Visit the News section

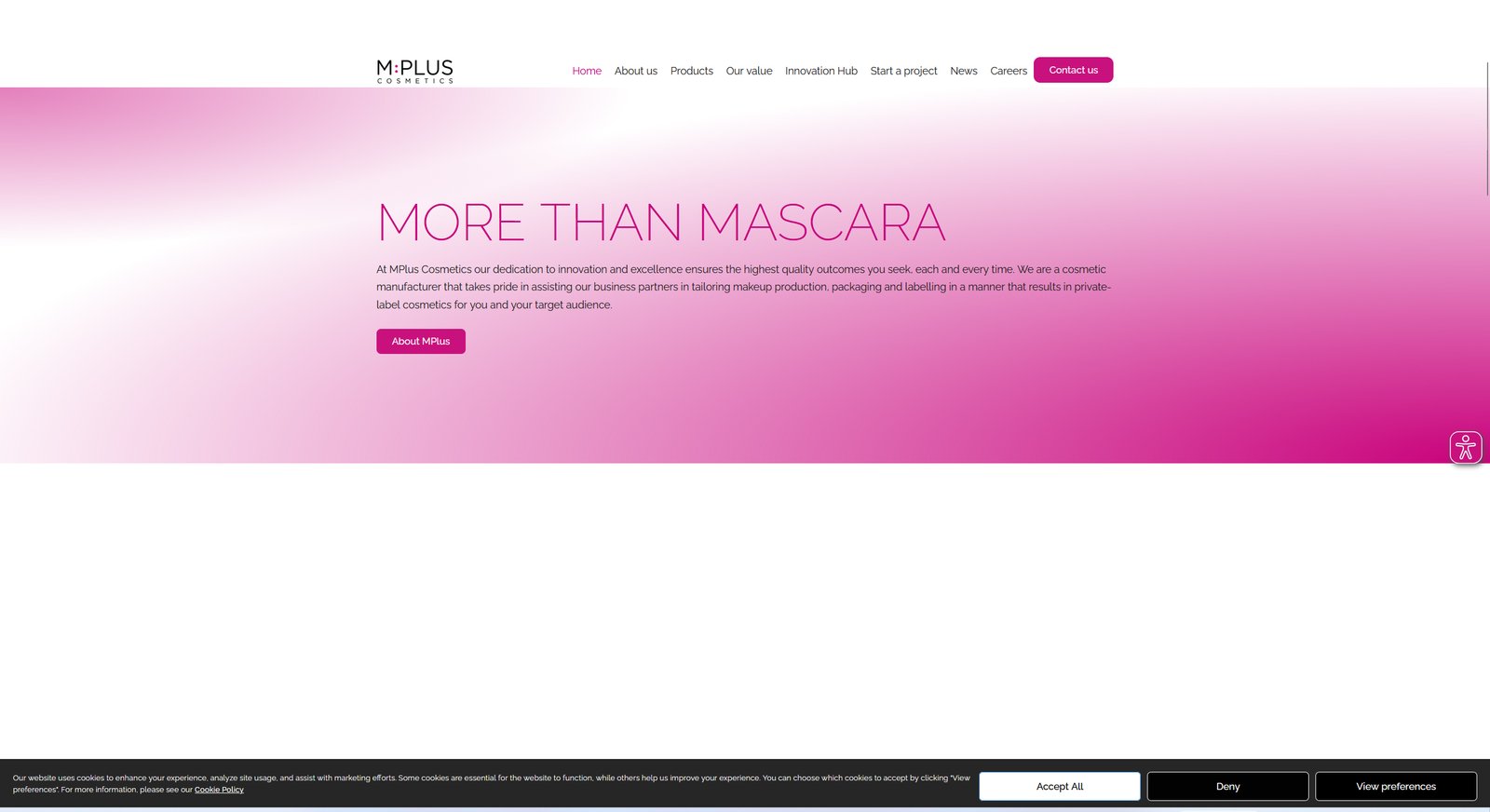[963, 71]
